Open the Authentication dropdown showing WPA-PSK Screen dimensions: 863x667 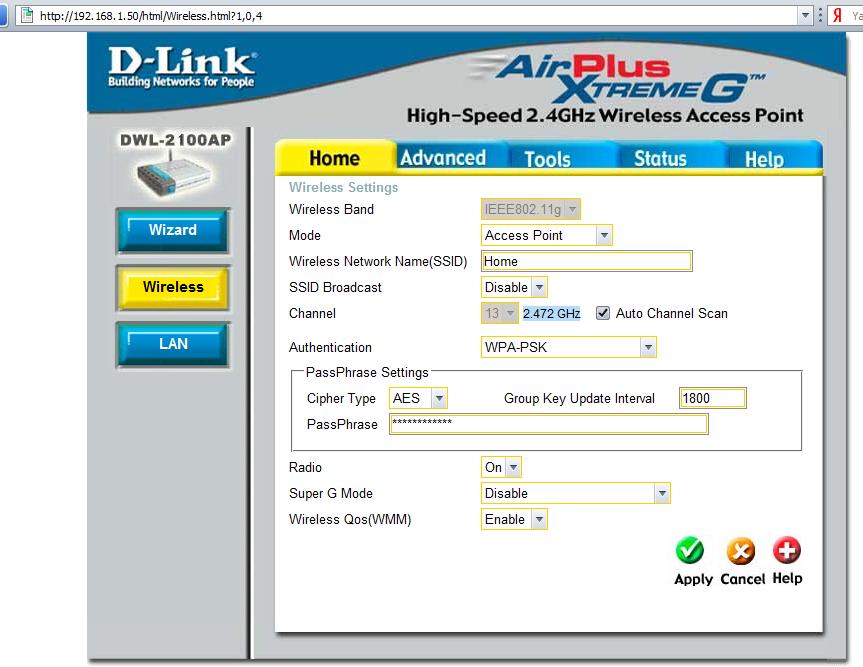(x=569, y=347)
